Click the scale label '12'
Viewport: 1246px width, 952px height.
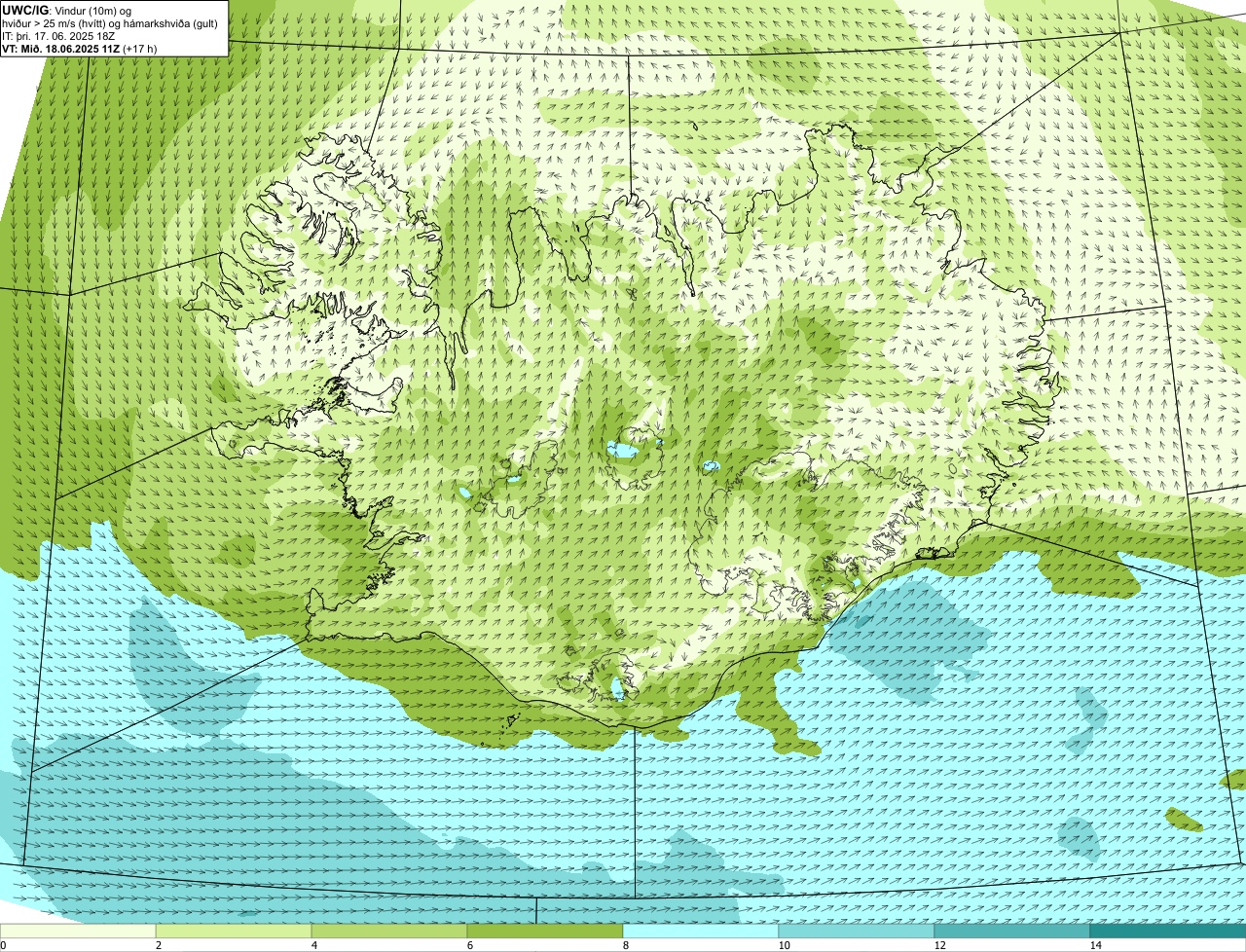[939, 945]
